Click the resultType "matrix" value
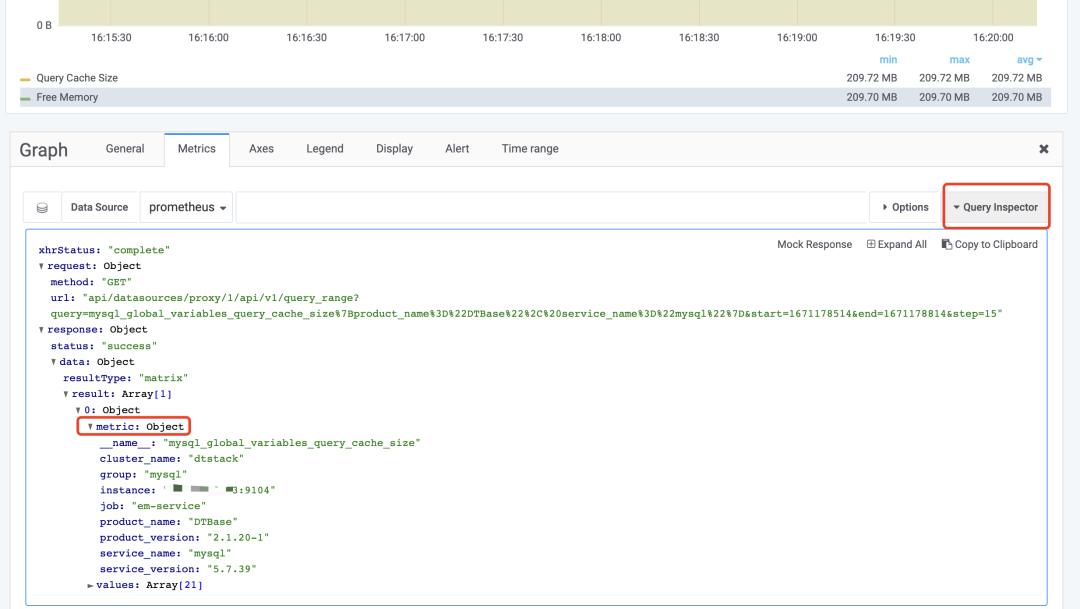Screen dimensions: 1080x609 pyautogui.click(x=163, y=378)
